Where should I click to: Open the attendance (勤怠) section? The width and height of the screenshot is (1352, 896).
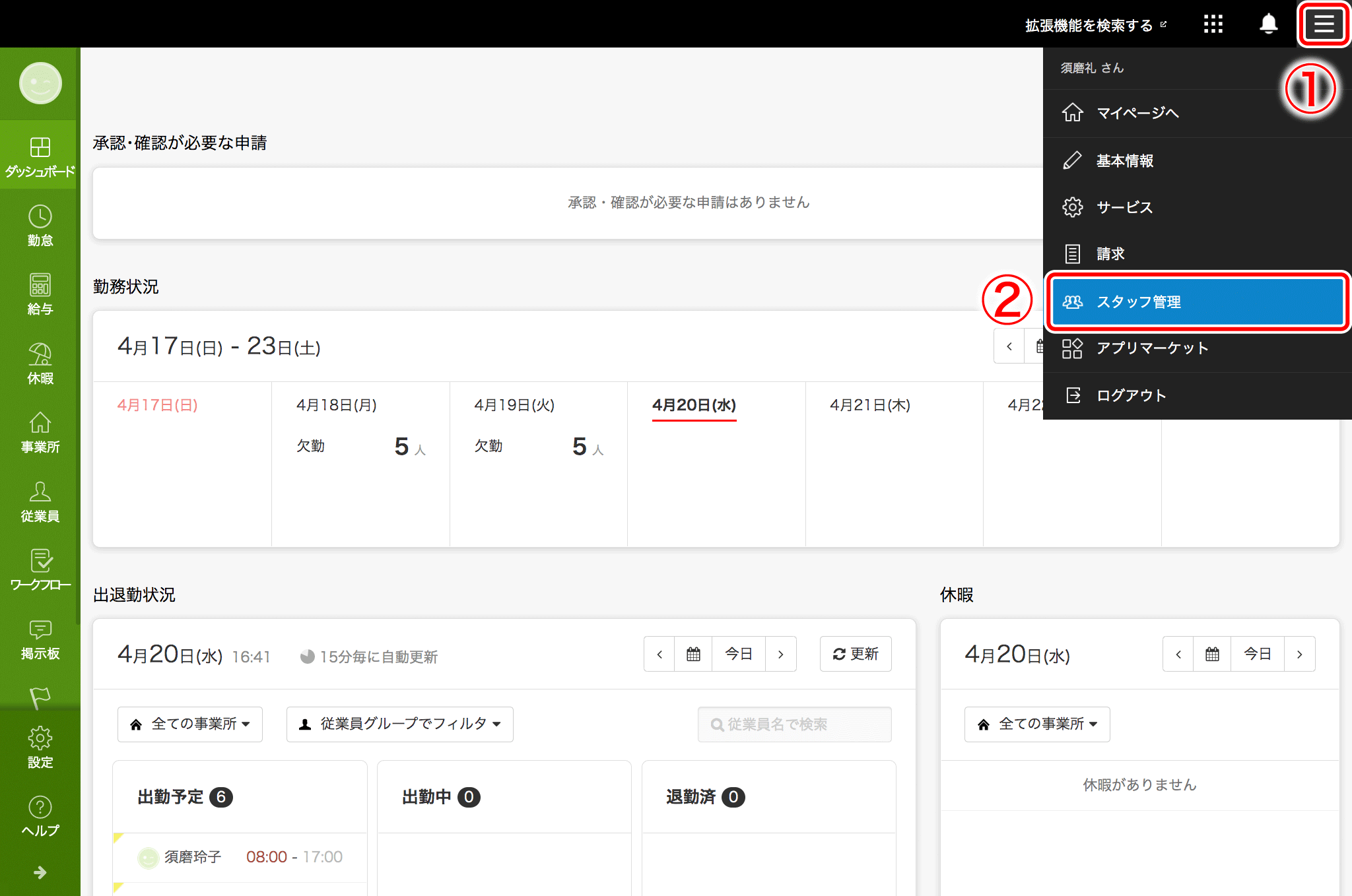(40, 226)
